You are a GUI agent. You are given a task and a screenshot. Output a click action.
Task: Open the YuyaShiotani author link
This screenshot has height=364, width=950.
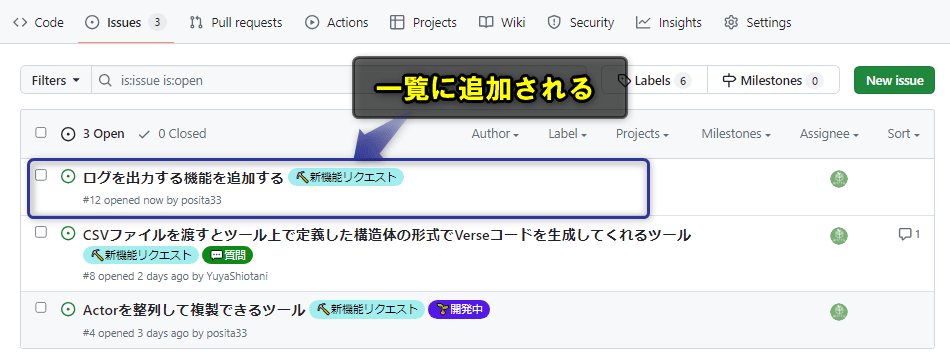pyautogui.click(x=236, y=276)
